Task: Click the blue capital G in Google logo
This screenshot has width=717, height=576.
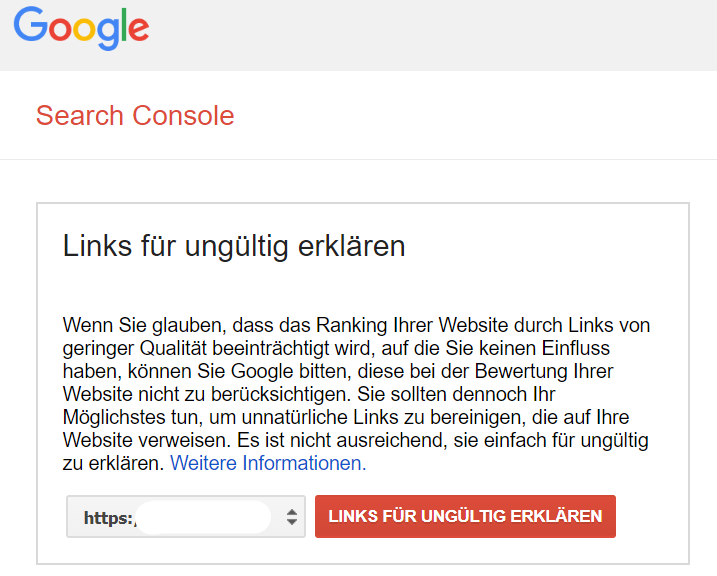Action: pyautogui.click(x=31, y=25)
